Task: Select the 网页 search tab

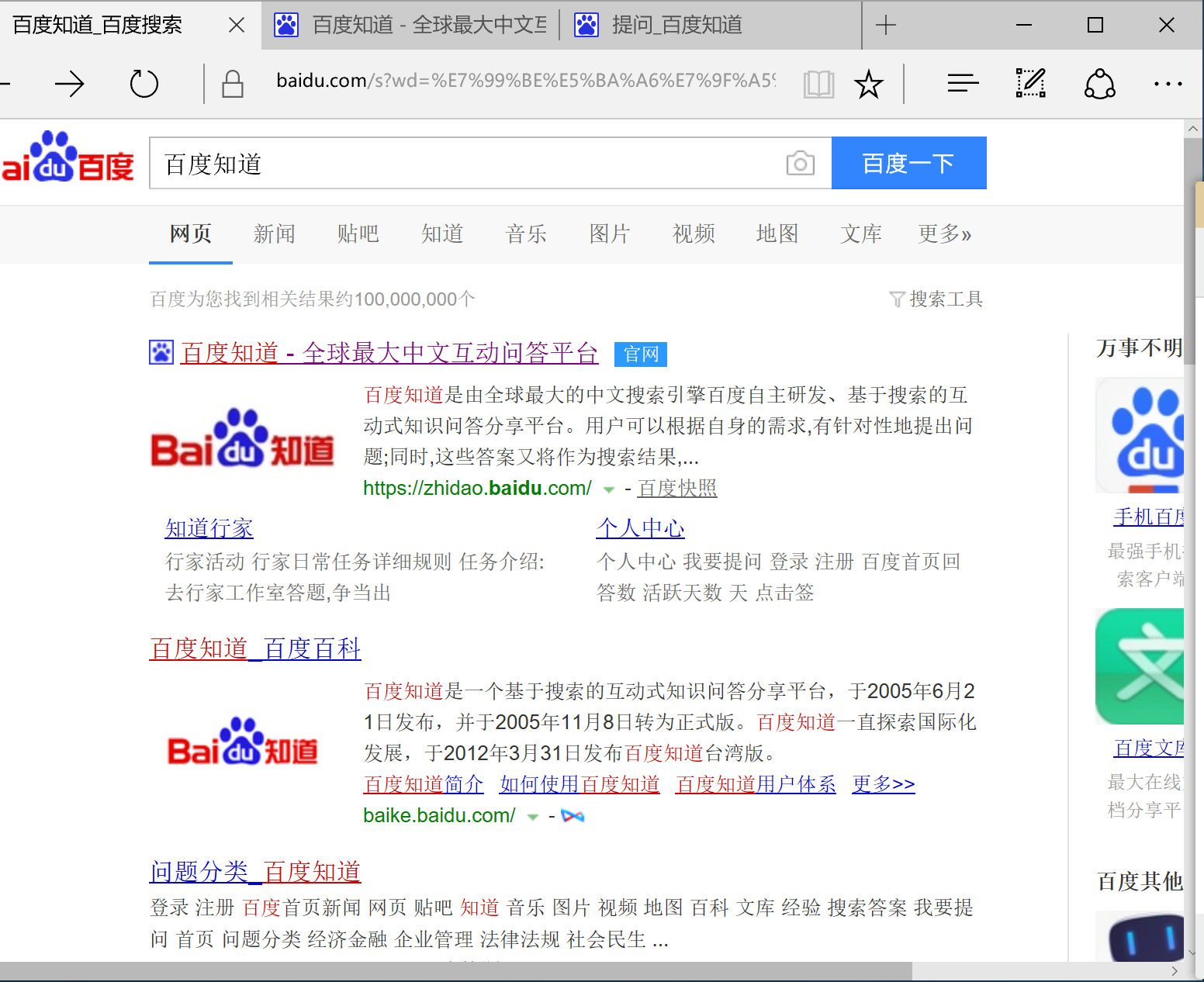Action: 191,233
